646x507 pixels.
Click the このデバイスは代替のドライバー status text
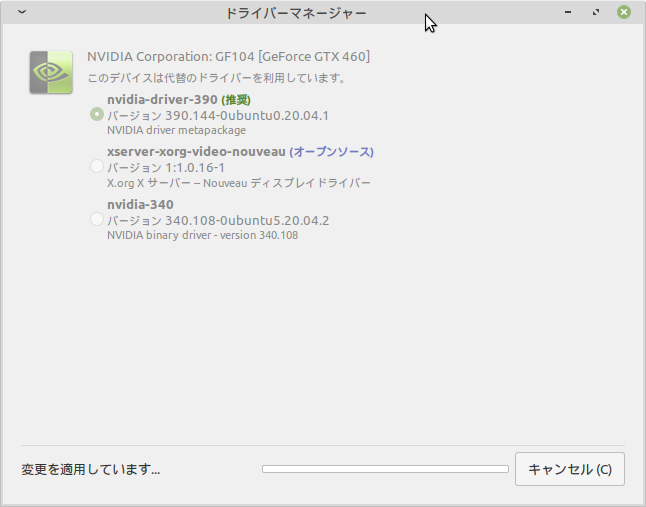coord(217,78)
